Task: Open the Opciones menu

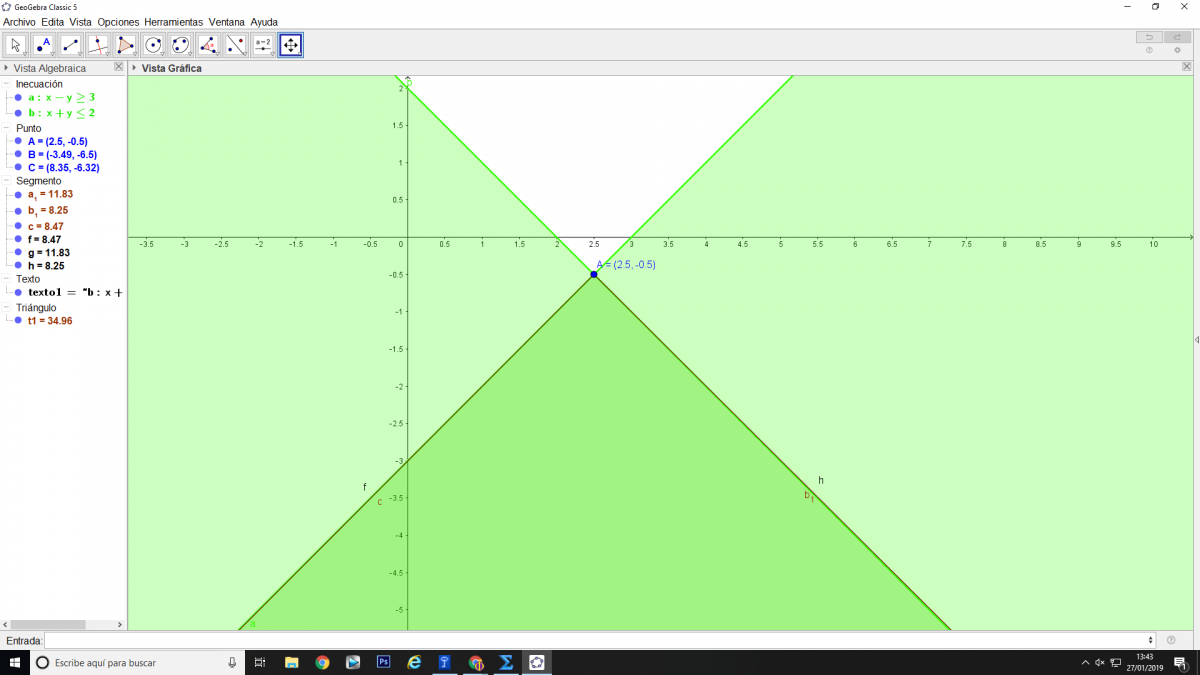Action: 118,22
